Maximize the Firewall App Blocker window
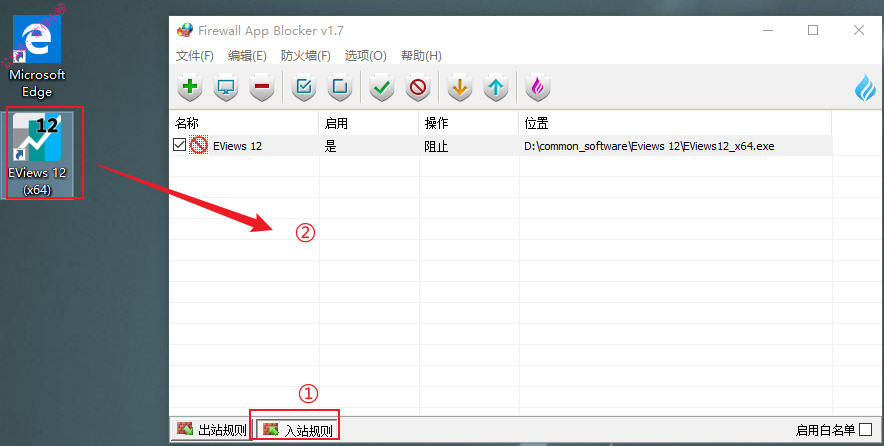This screenshot has width=884, height=446. pyautogui.click(x=813, y=30)
